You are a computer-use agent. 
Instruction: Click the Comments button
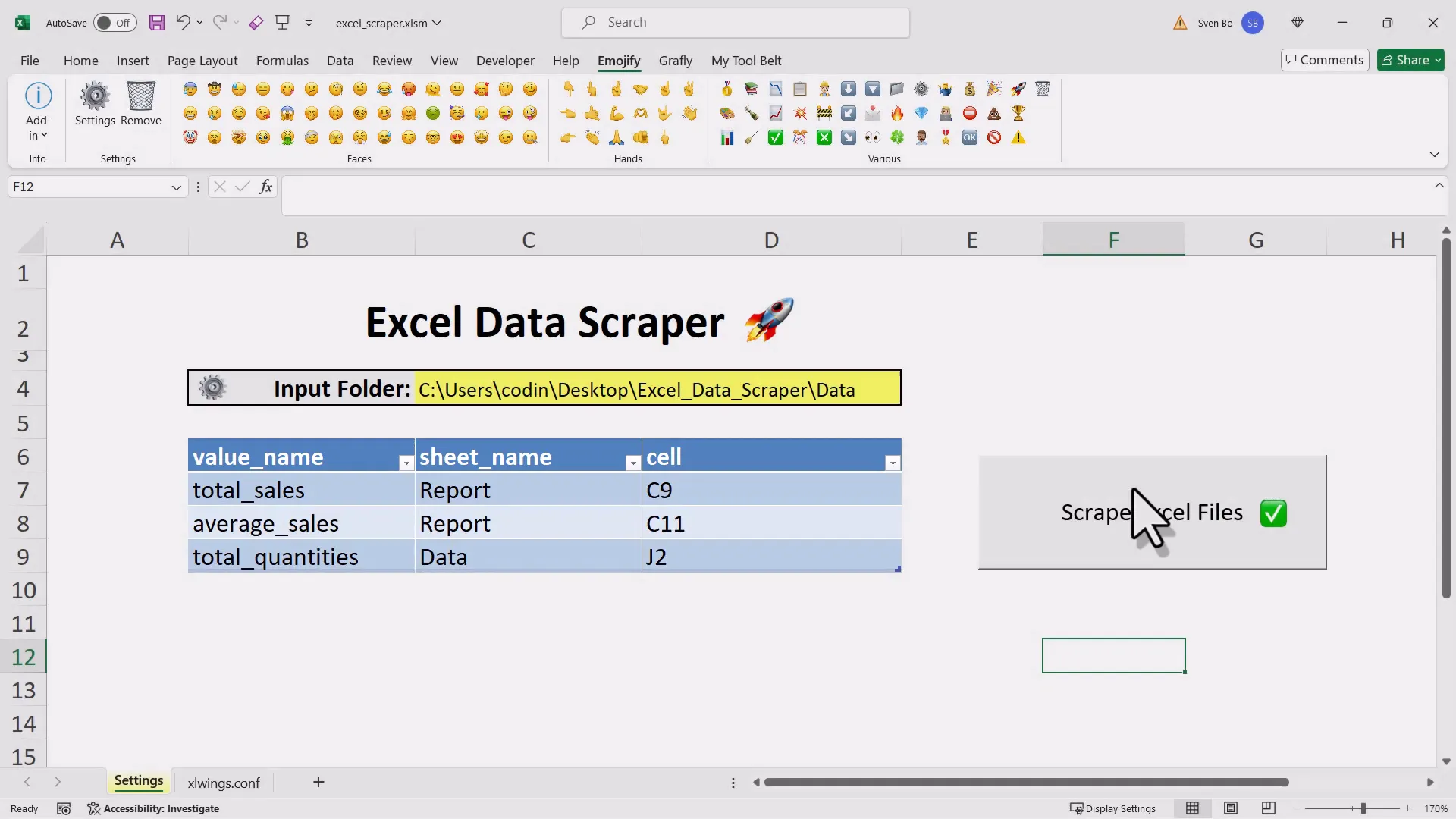(x=1324, y=60)
